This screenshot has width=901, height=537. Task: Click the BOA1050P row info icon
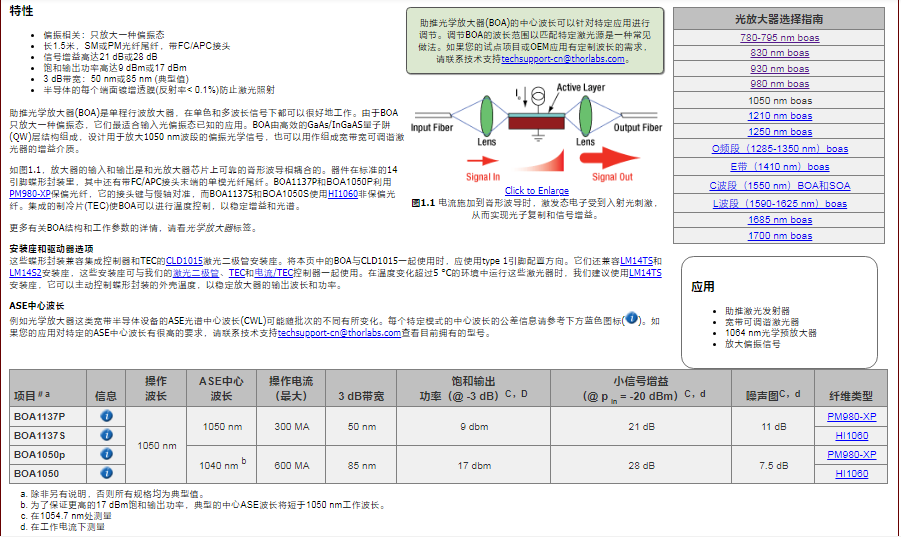coord(106,454)
